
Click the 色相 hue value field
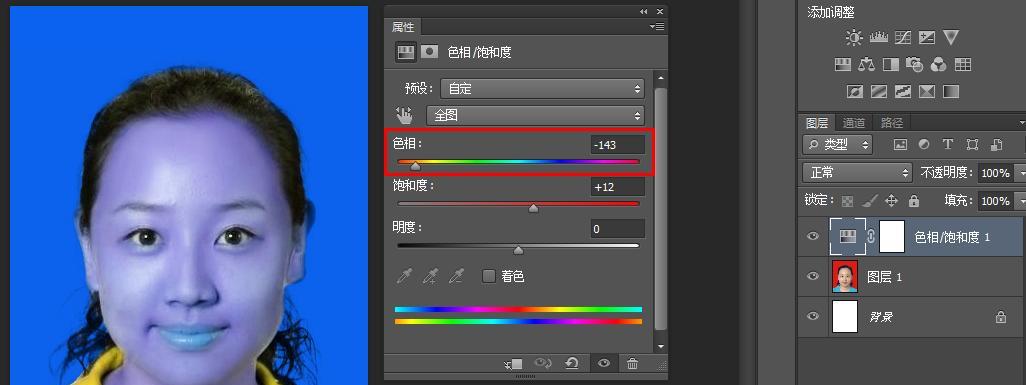(x=617, y=145)
